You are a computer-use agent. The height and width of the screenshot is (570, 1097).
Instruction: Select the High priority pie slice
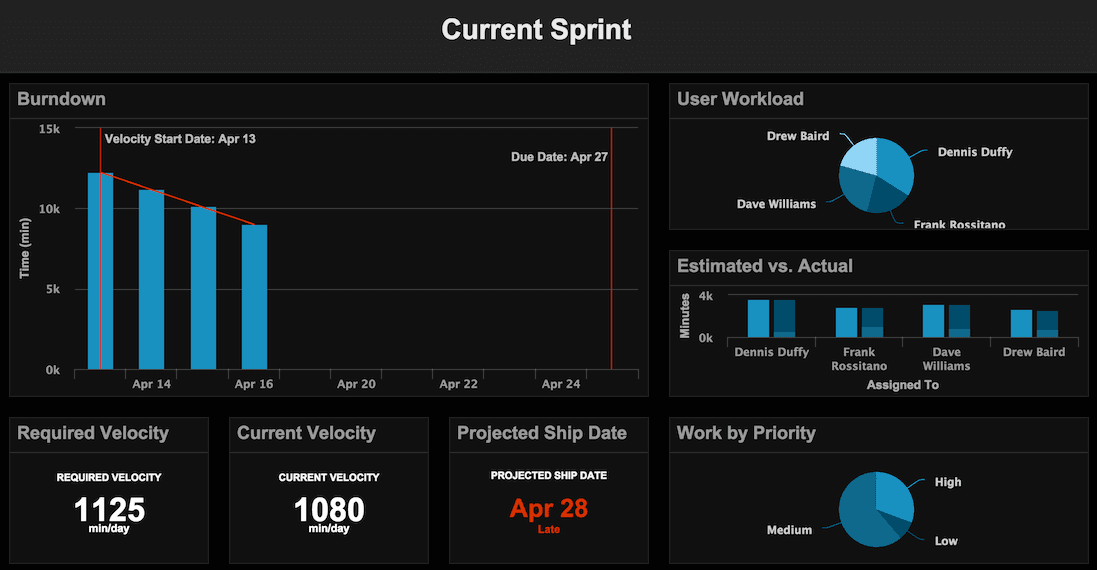click(895, 494)
